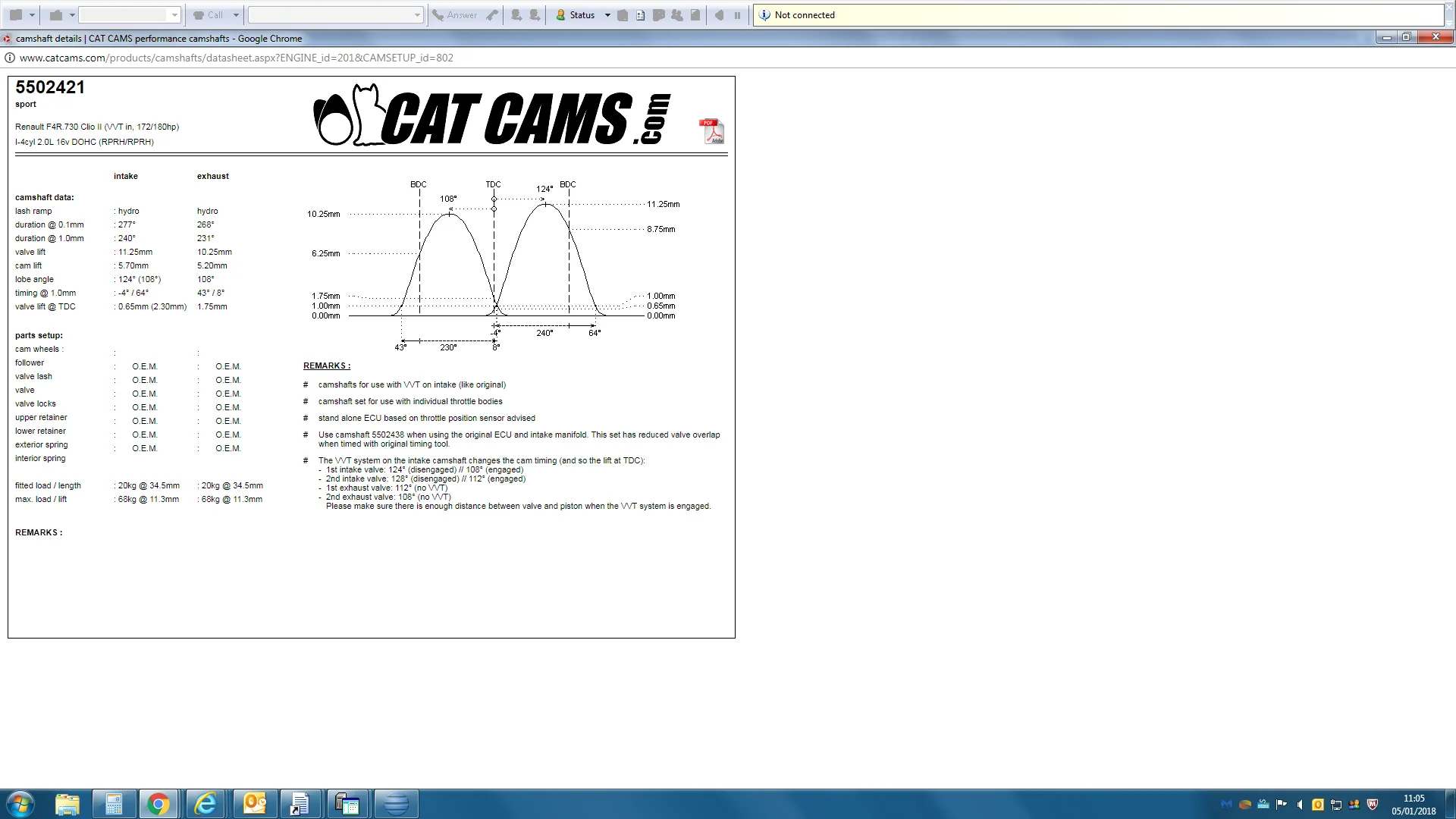Open the phone number combo box
This screenshot has height=819, width=1456.
point(335,15)
